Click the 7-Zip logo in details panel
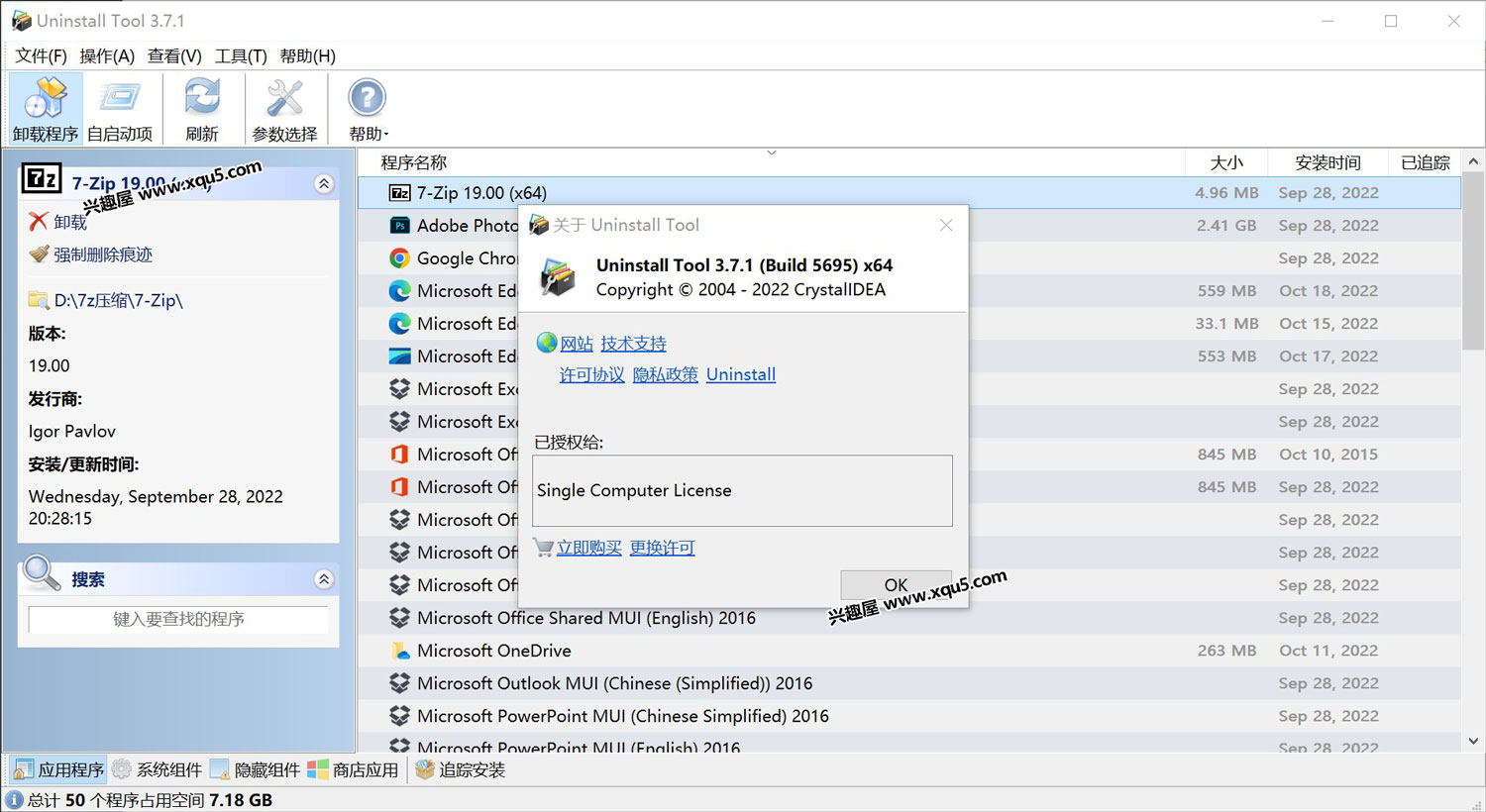 coord(42,178)
